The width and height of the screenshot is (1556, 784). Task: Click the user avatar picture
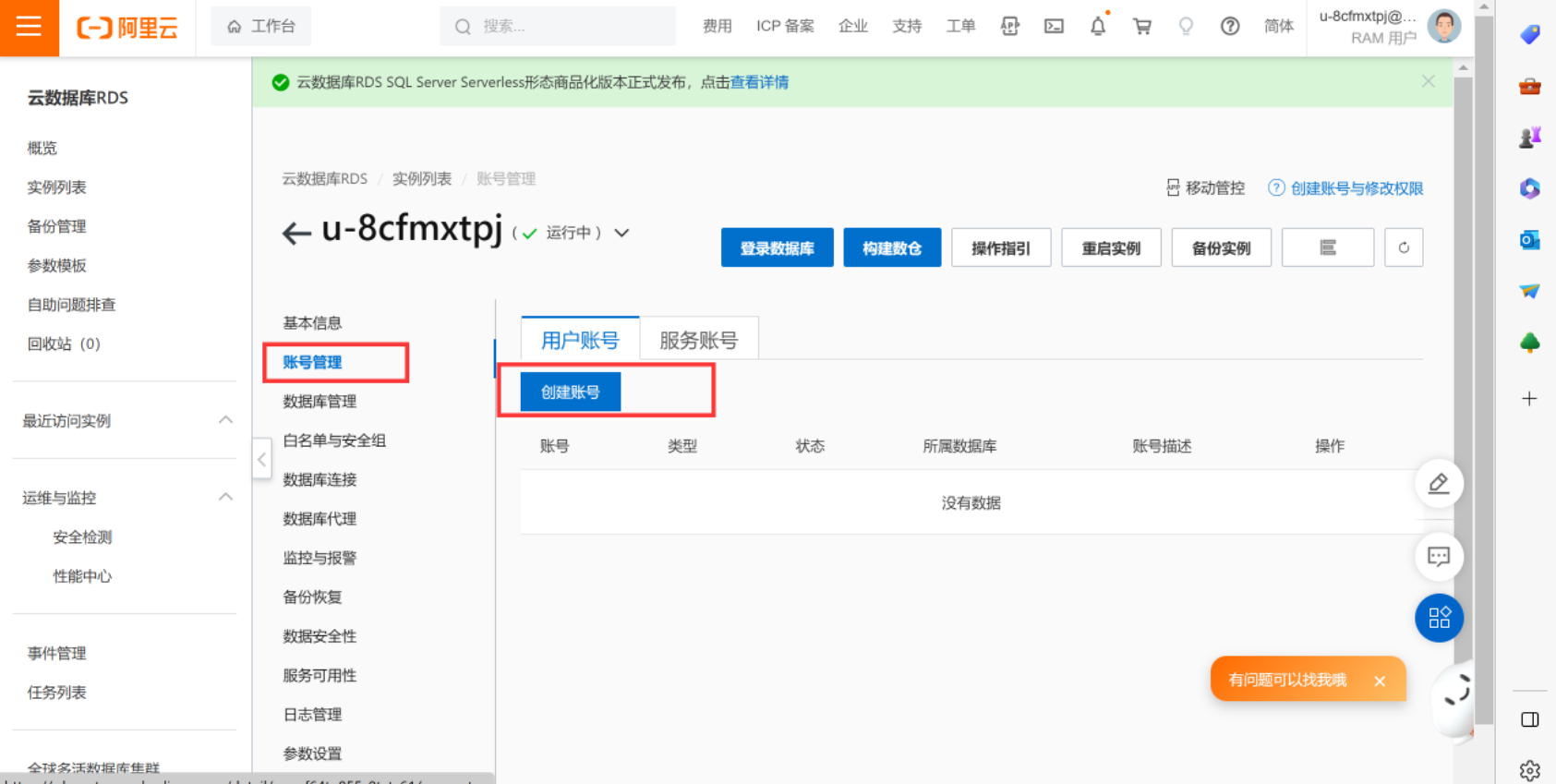(1444, 26)
